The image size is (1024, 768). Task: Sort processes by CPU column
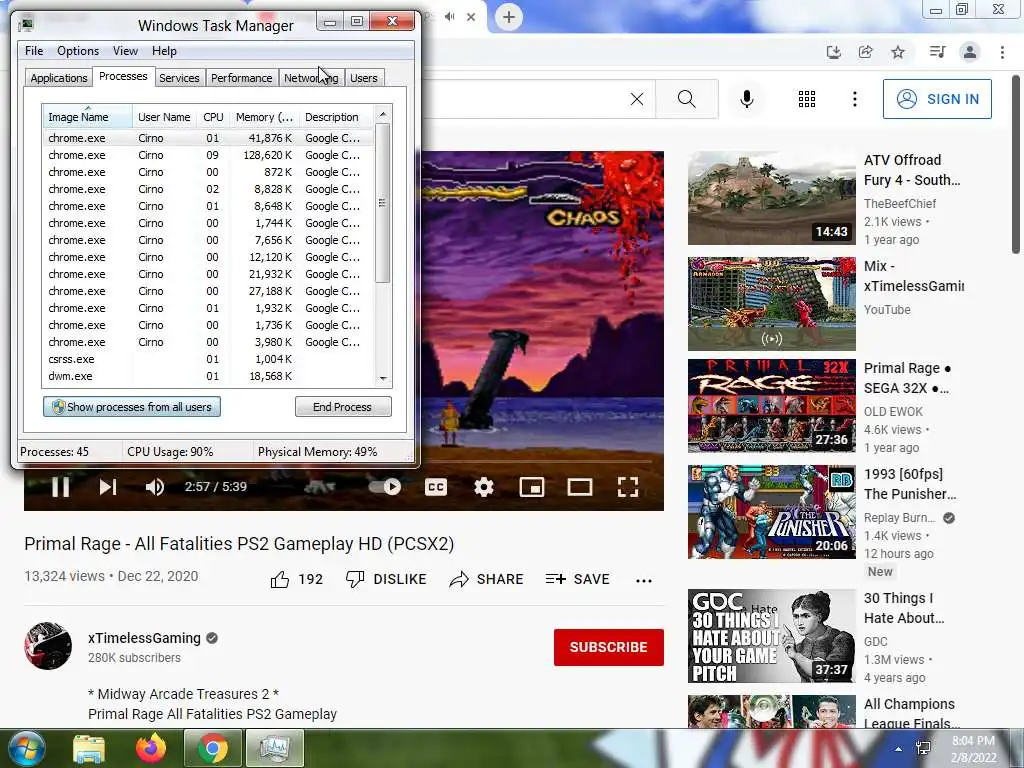tap(214, 117)
